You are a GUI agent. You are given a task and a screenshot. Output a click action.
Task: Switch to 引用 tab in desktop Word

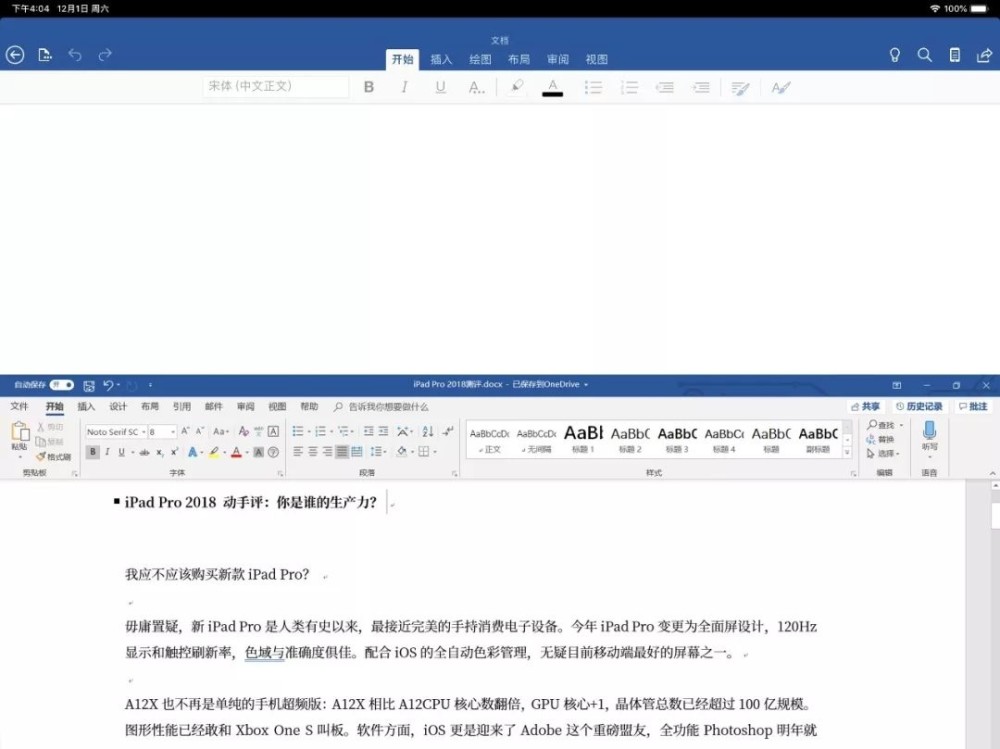182,406
